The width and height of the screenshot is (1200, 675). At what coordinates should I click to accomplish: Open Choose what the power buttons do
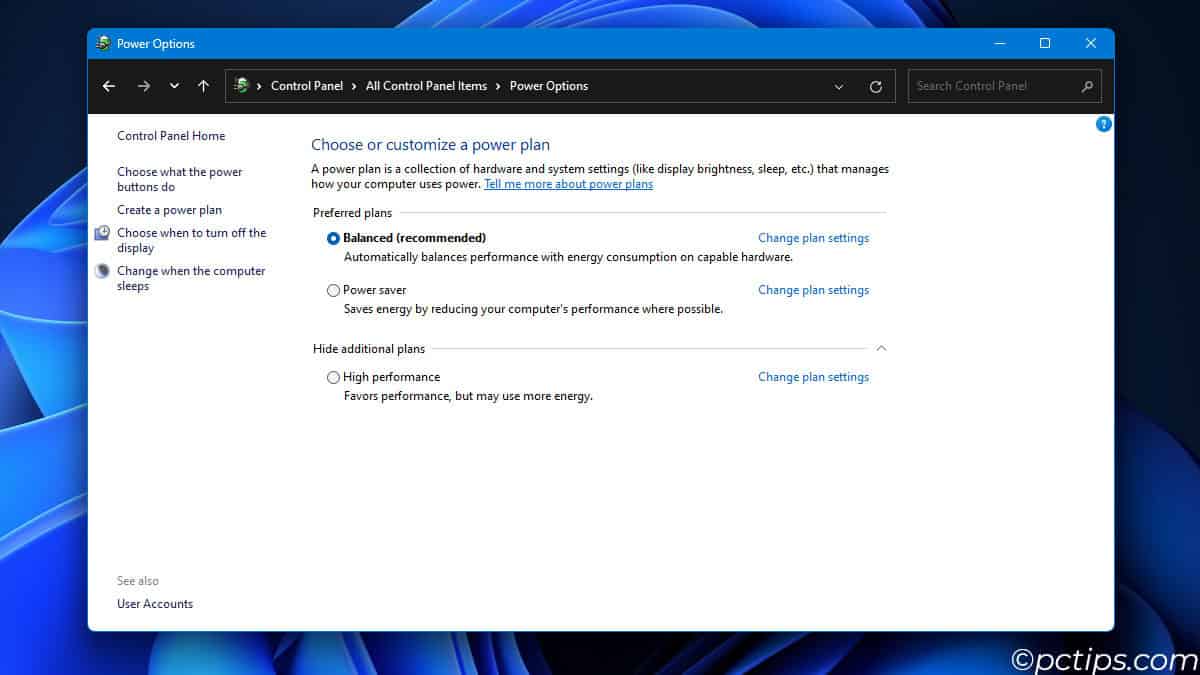pyautogui.click(x=180, y=179)
